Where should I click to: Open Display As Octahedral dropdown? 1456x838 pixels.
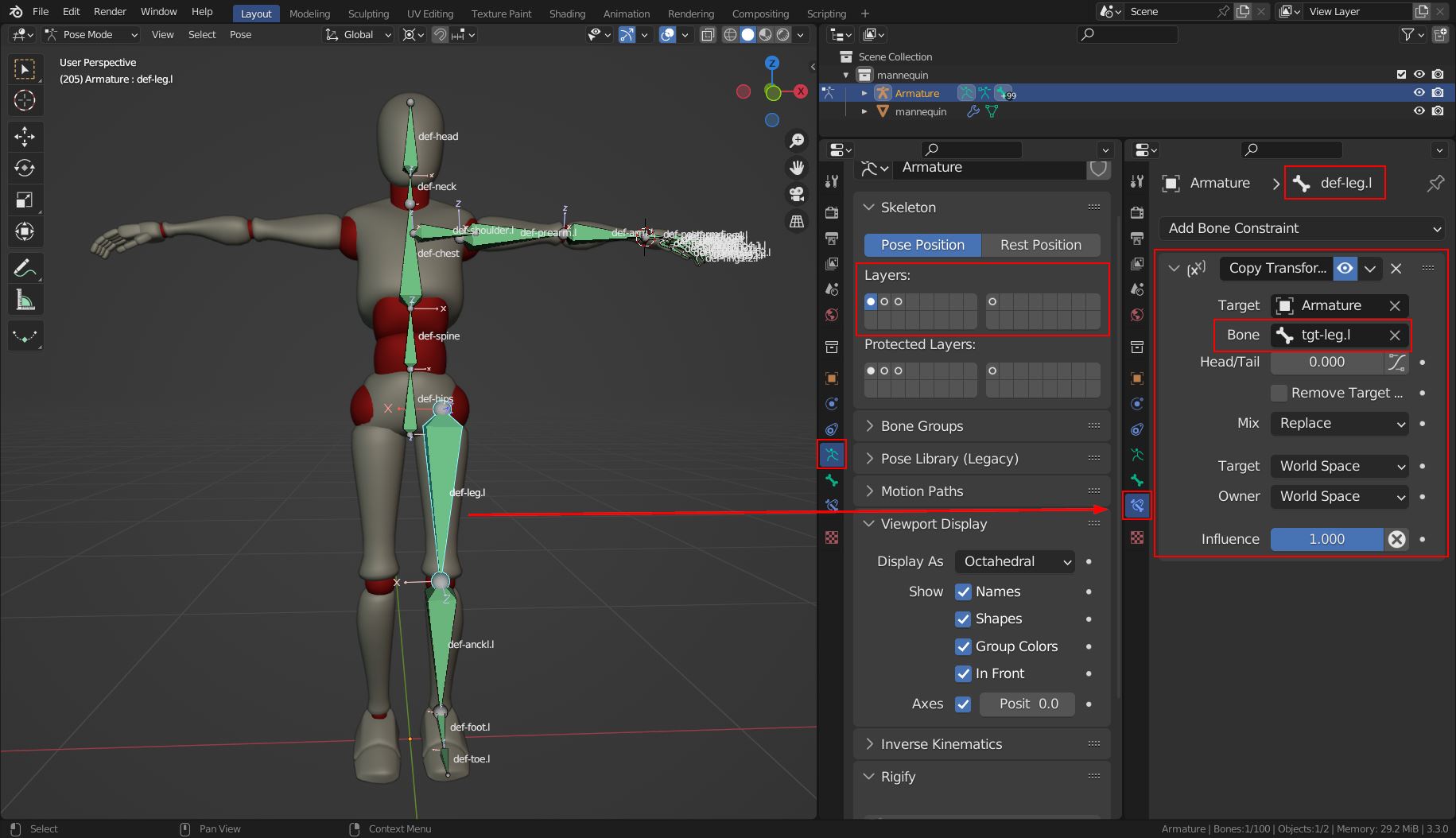(x=1015, y=561)
